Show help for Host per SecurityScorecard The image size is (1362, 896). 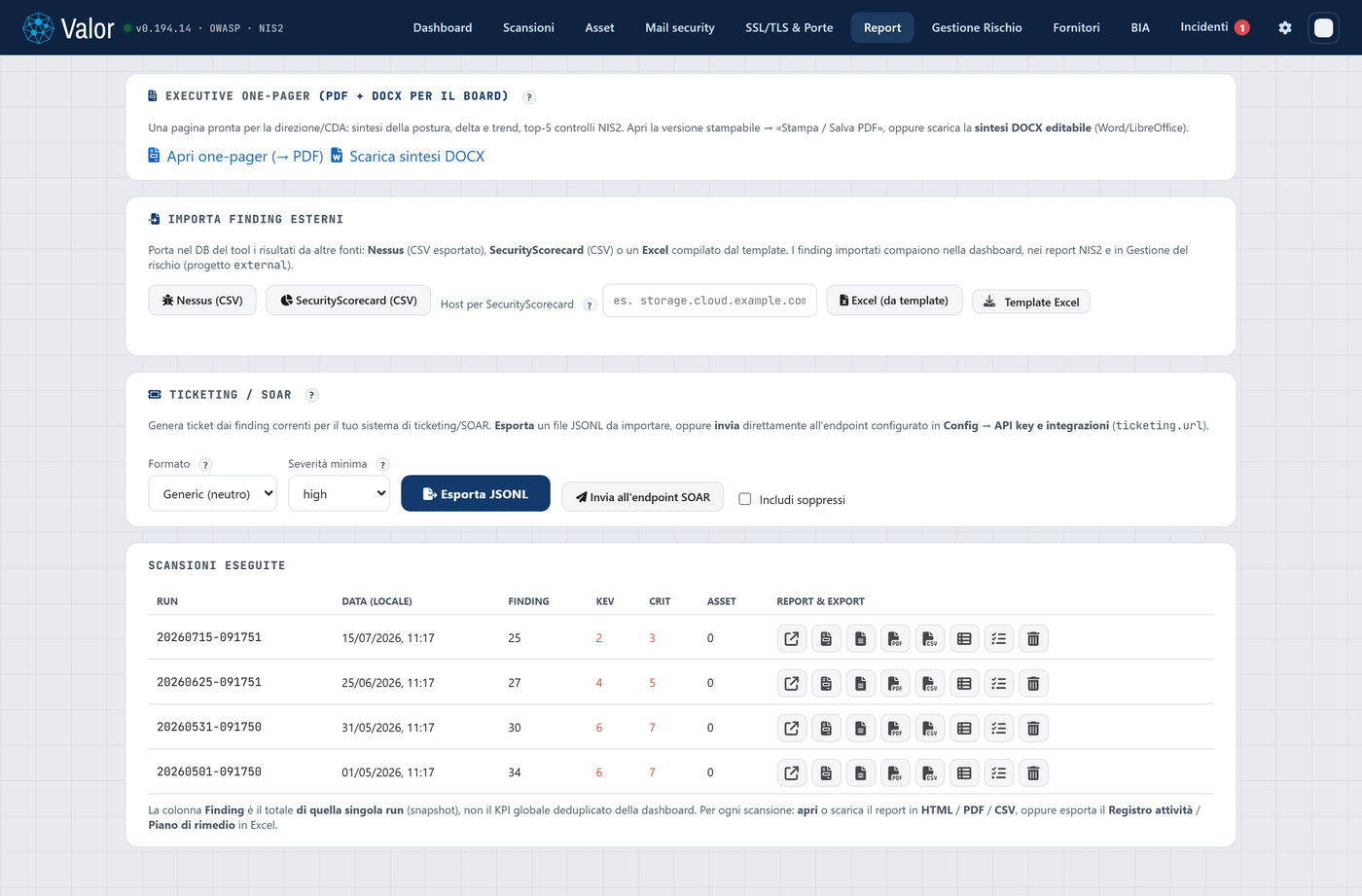589,305
